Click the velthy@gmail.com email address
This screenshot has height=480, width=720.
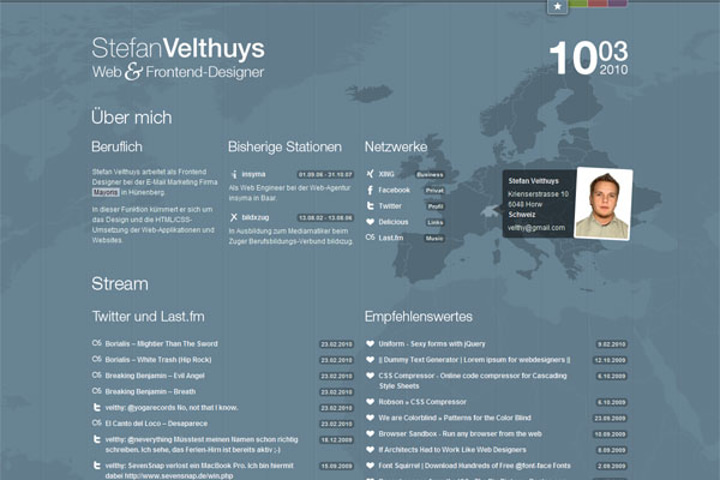536,227
